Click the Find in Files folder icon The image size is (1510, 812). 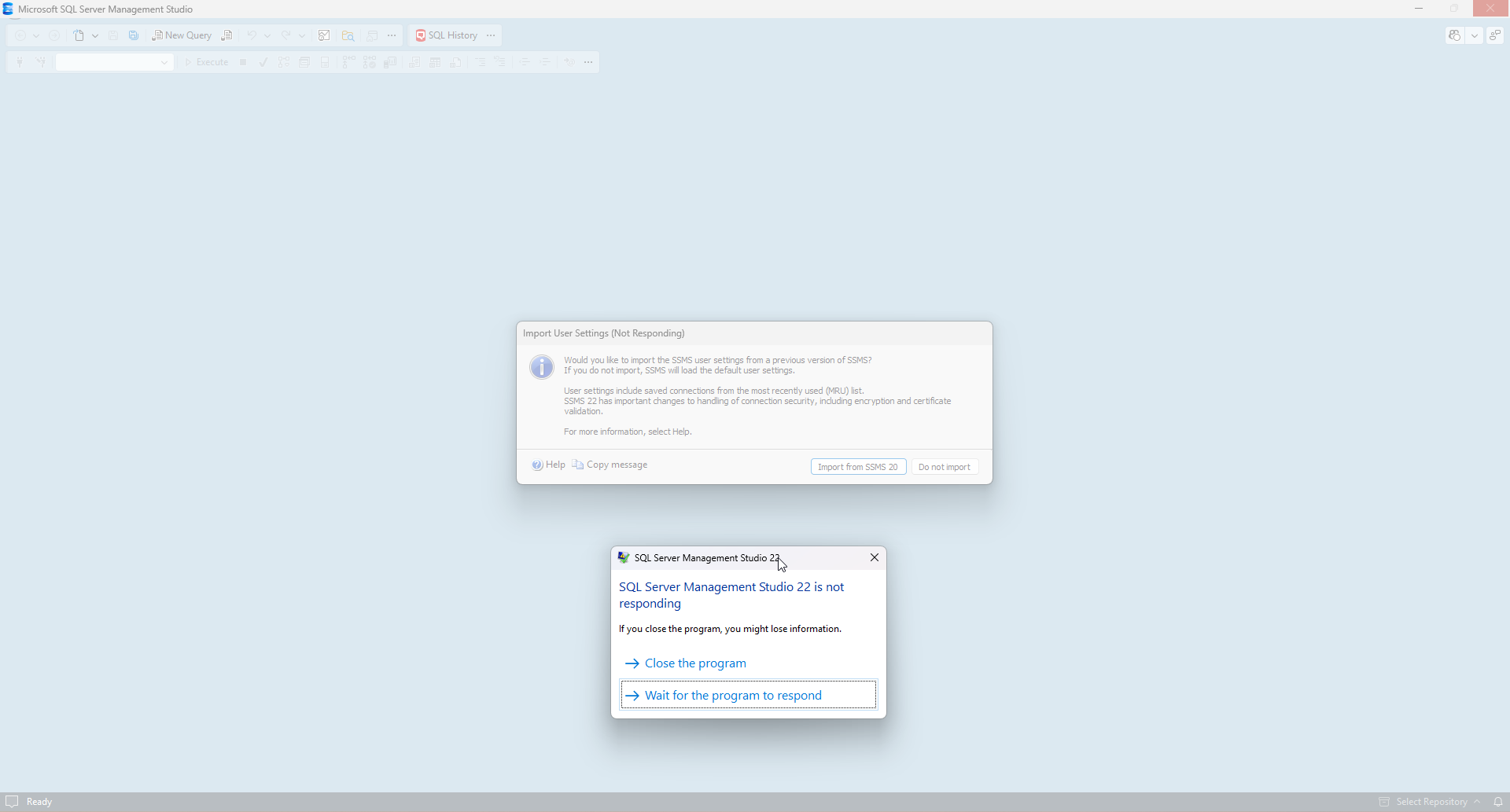pos(348,35)
